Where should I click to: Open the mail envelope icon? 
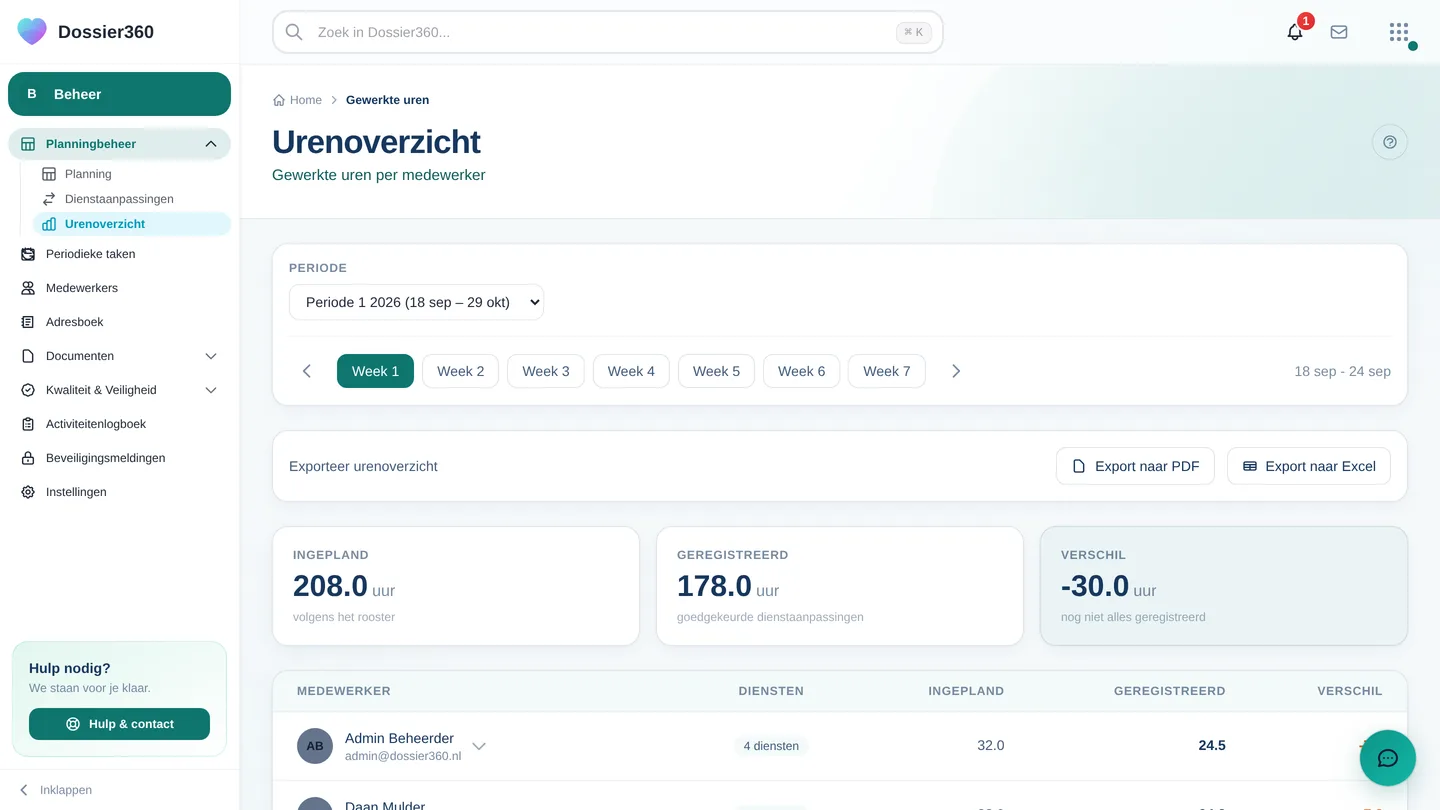pos(1339,32)
